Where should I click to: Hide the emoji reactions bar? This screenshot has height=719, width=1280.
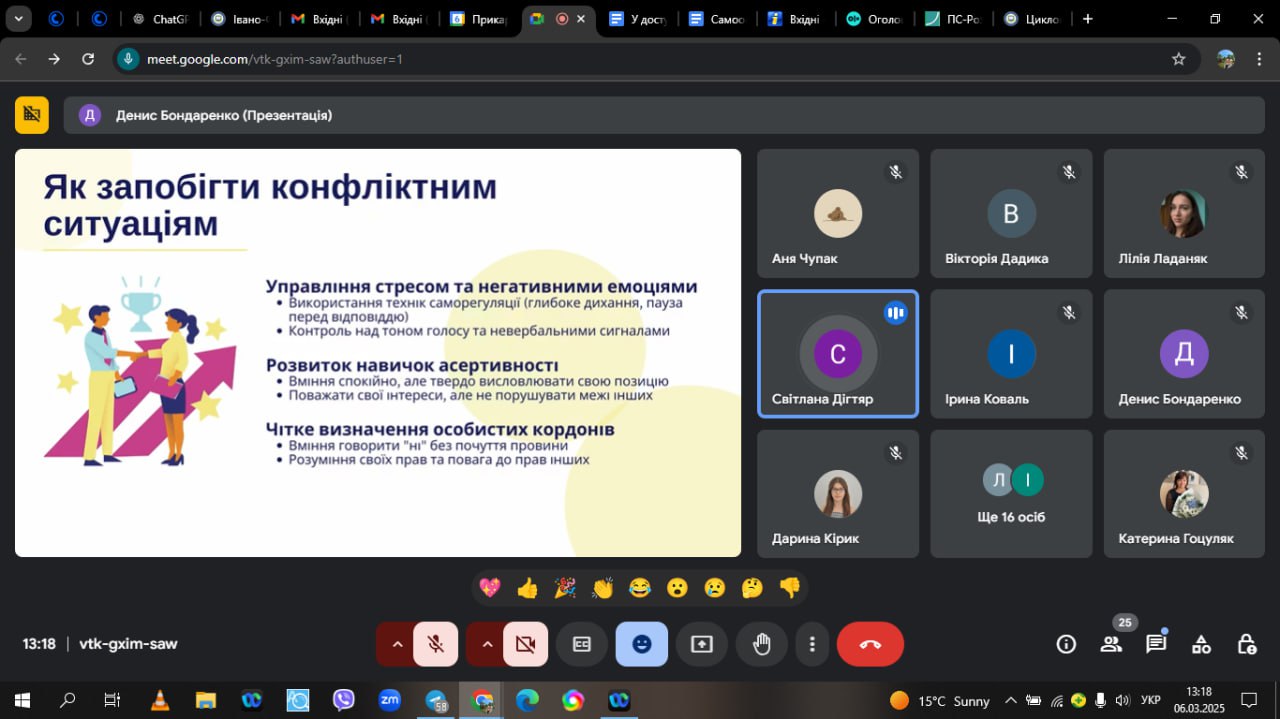642,644
